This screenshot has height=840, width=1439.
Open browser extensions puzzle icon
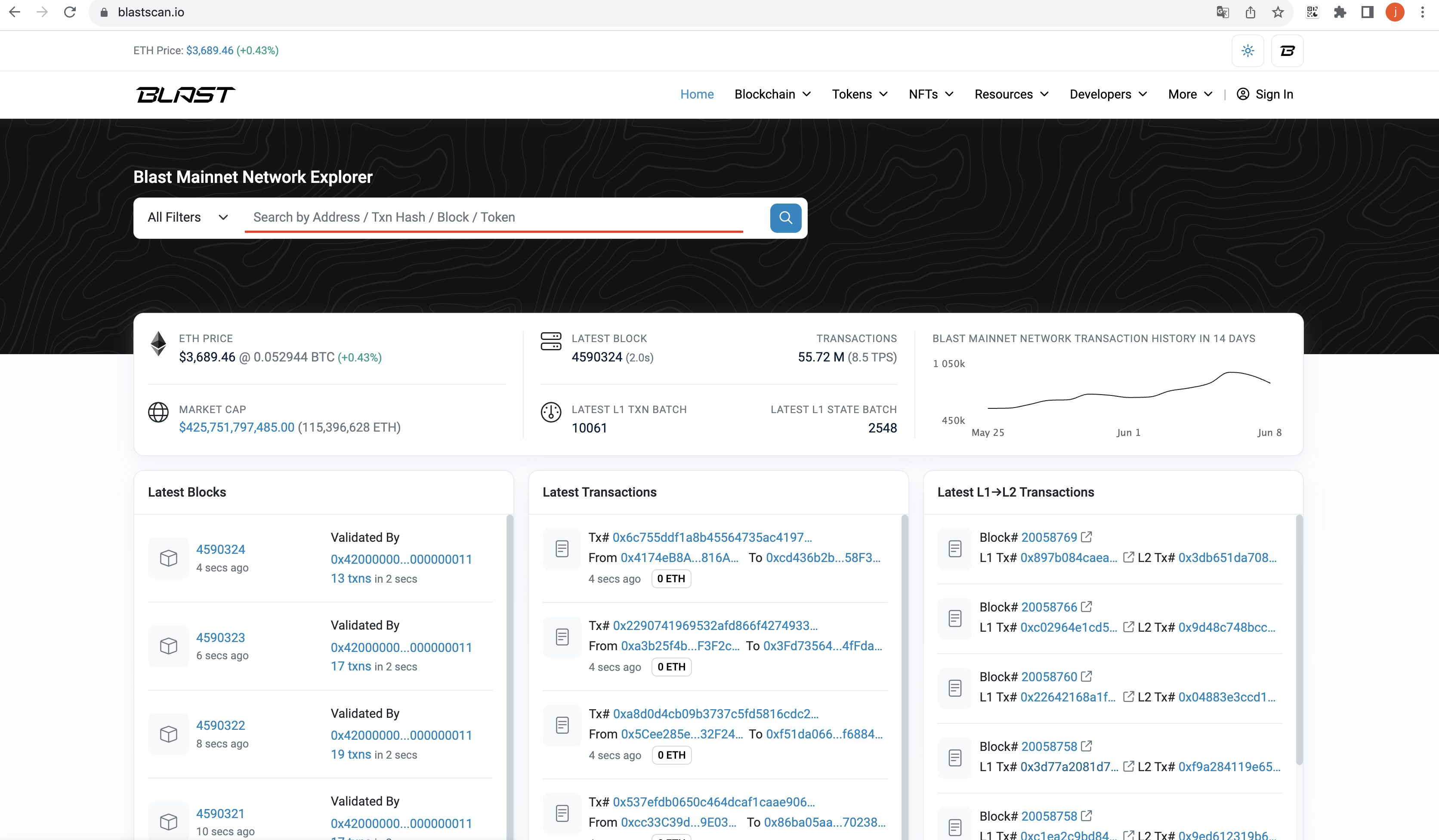[1340, 12]
